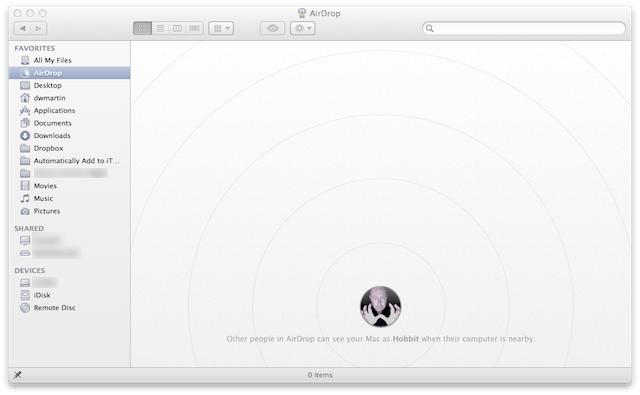Click the Desktop sidebar icon
The width and height of the screenshot is (640, 395).
(25, 86)
